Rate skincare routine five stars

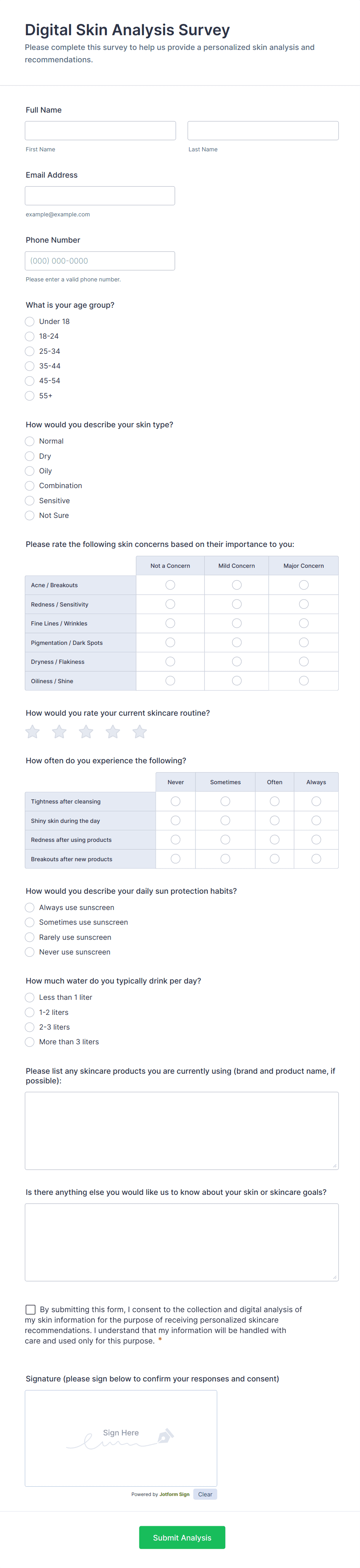click(139, 732)
